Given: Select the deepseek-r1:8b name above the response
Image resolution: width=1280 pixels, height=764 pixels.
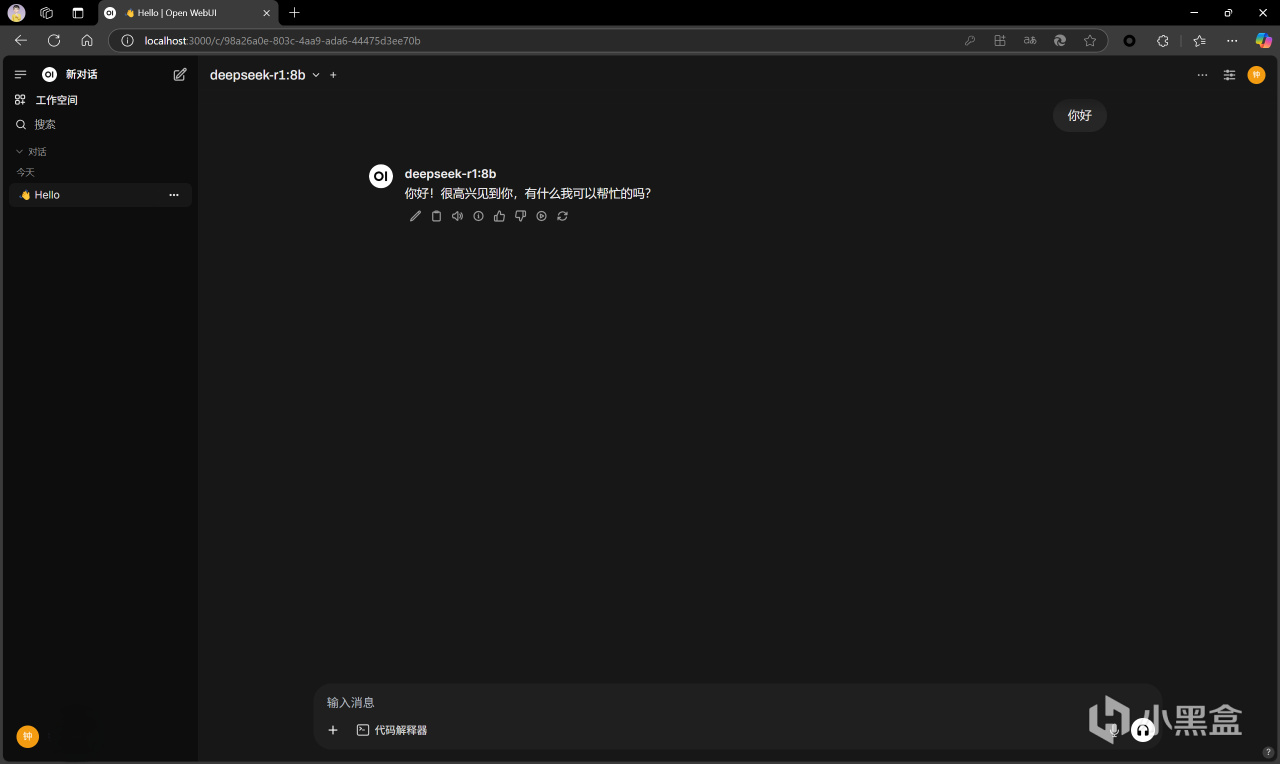Looking at the screenshot, I should tap(450, 174).
